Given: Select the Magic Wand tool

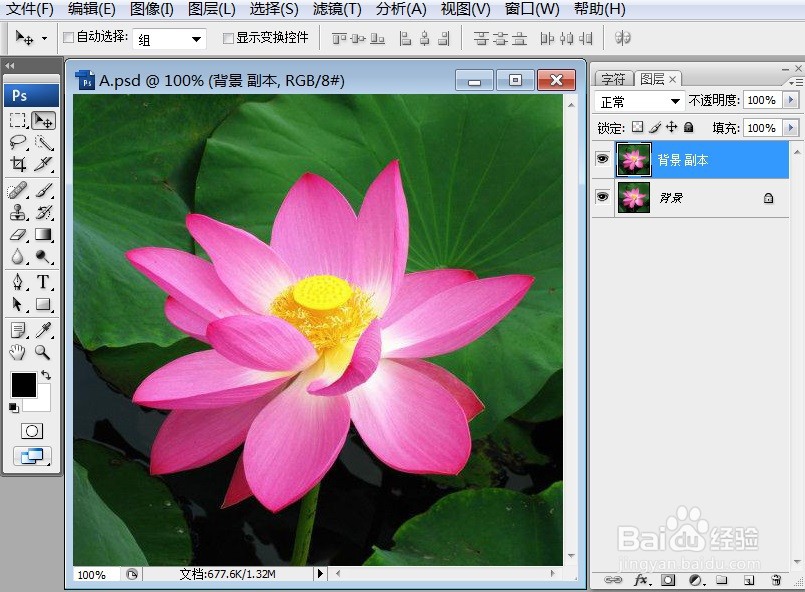Looking at the screenshot, I should point(43,142).
